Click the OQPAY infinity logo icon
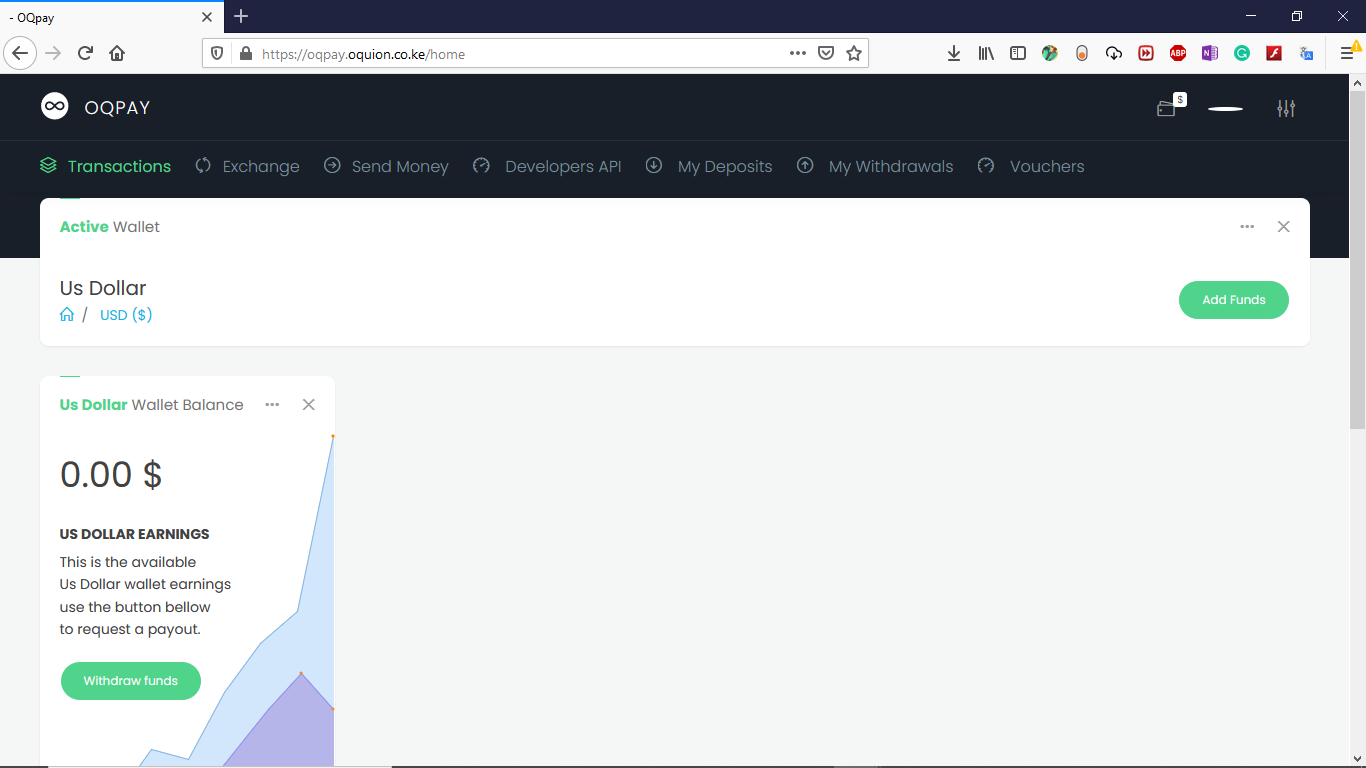 point(54,106)
